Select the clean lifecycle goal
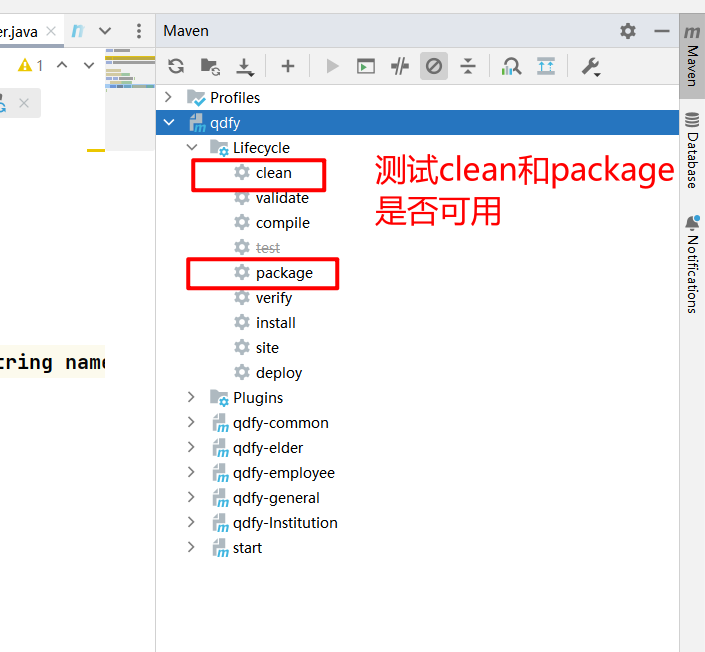This screenshot has width=705, height=652. coord(274,173)
